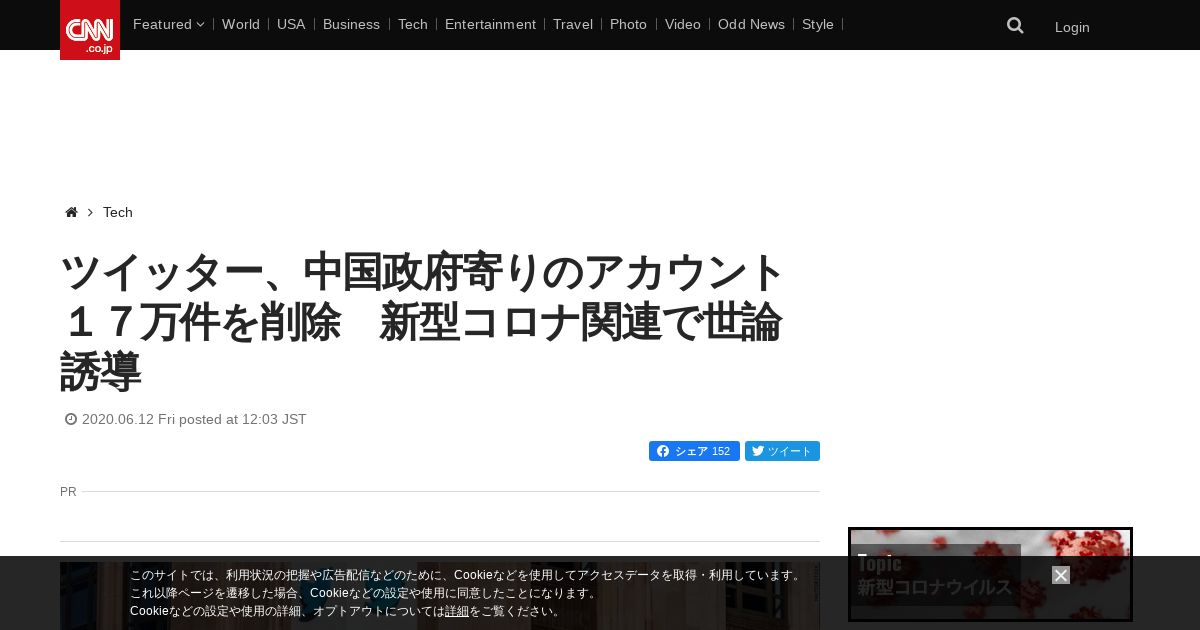Open the USA section
Viewport: 1200px width, 630px height.
(x=291, y=24)
